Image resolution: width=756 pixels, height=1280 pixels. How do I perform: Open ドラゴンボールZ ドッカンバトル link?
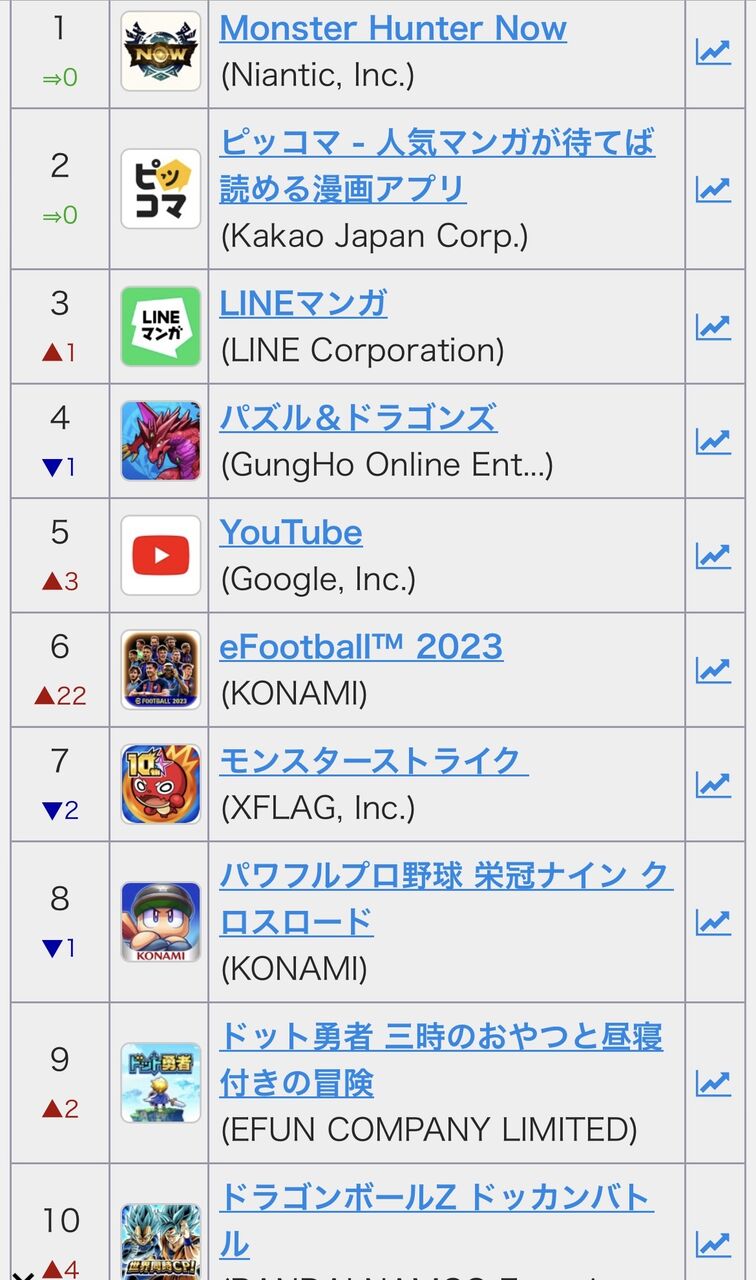(x=436, y=1220)
